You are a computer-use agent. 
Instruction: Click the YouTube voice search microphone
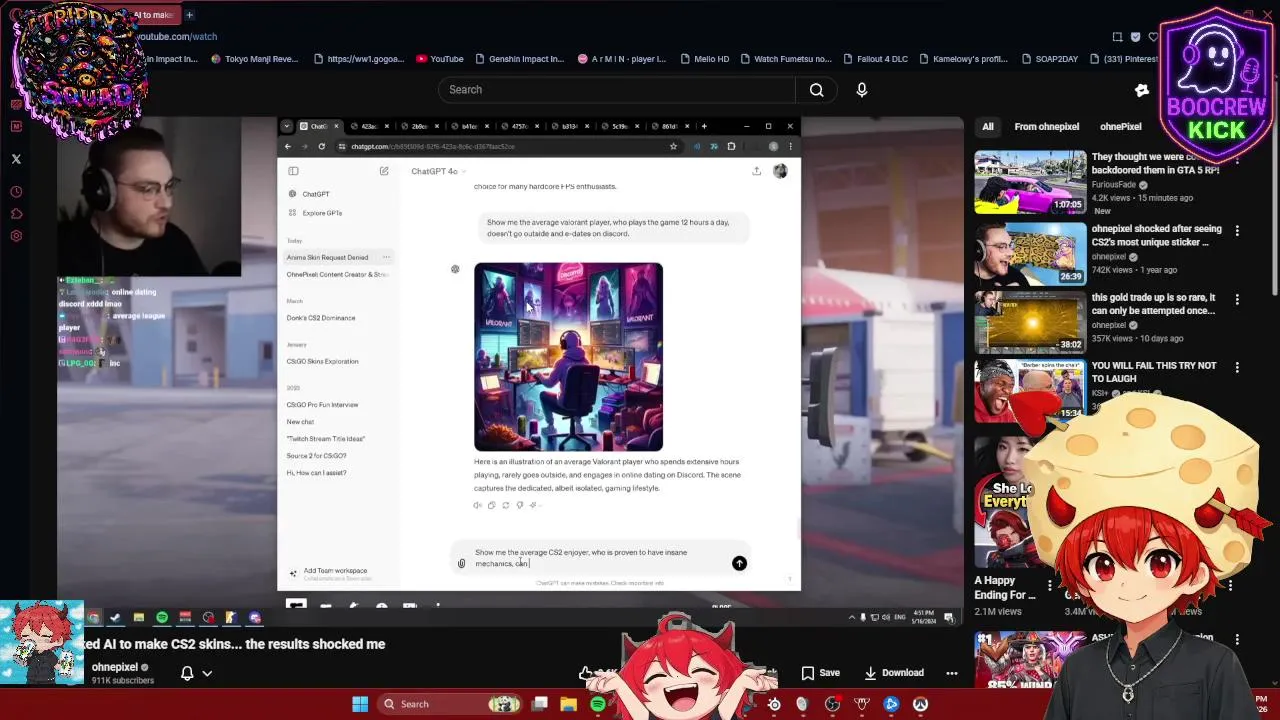862,90
